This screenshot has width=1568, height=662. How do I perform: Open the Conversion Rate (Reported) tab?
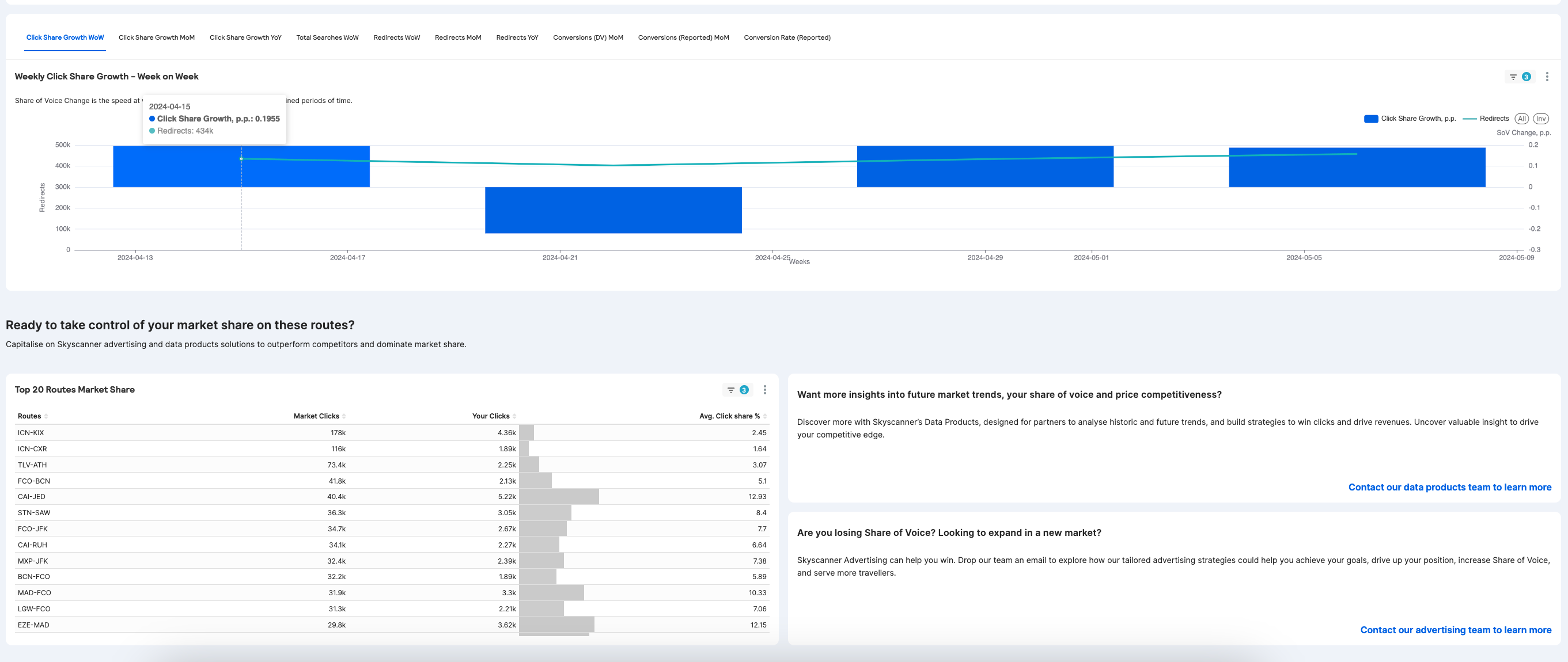point(789,37)
